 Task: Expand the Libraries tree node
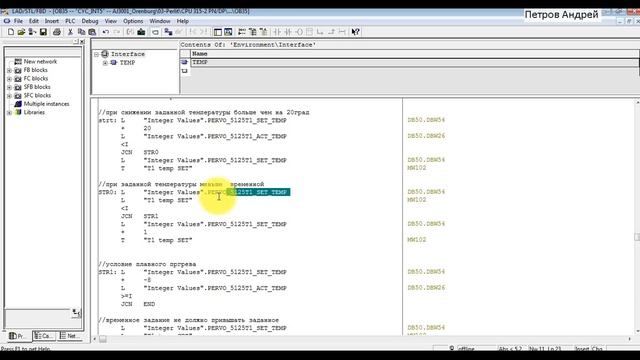(x=9, y=113)
